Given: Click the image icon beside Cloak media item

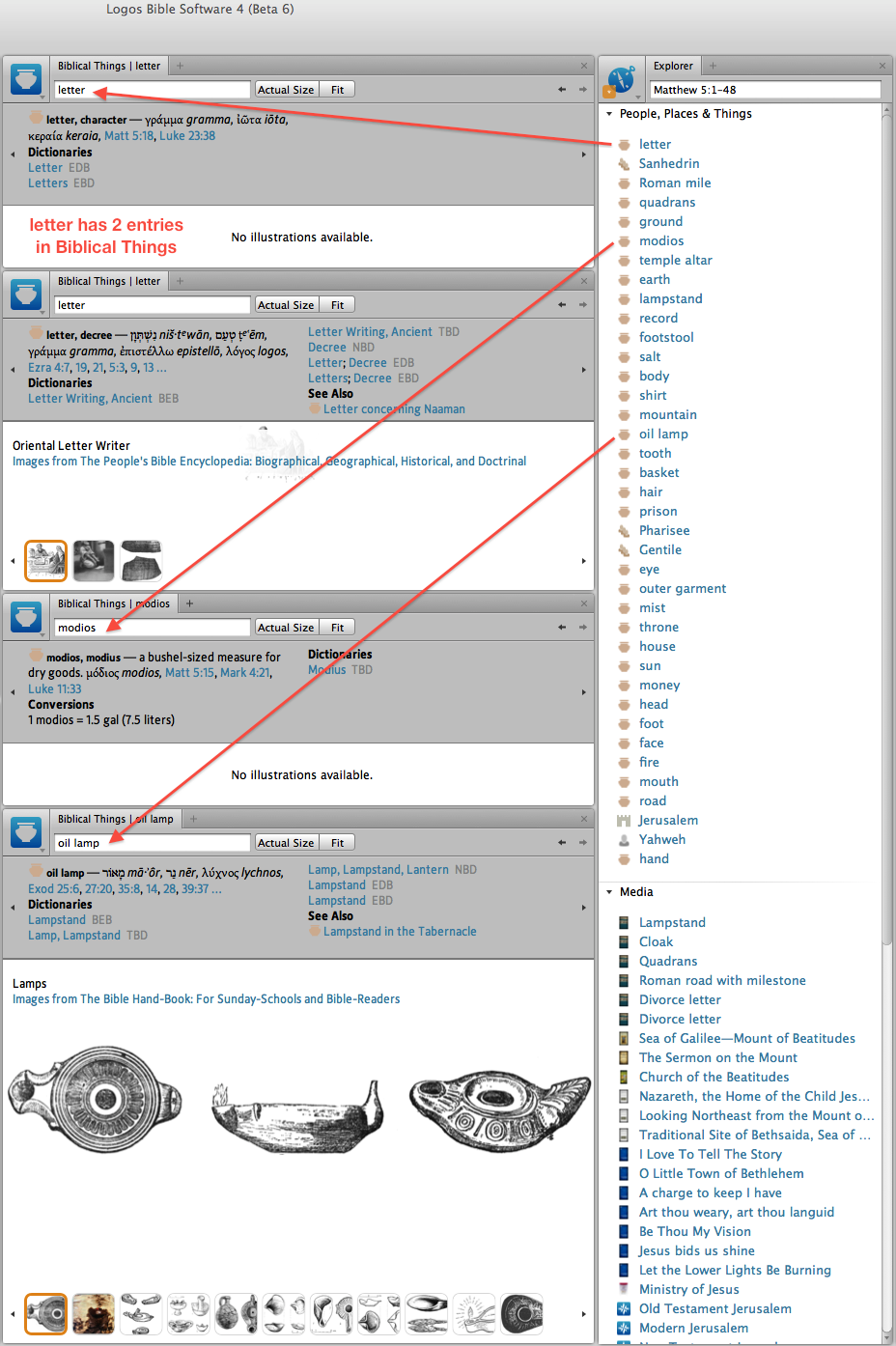Looking at the screenshot, I should click(x=624, y=942).
